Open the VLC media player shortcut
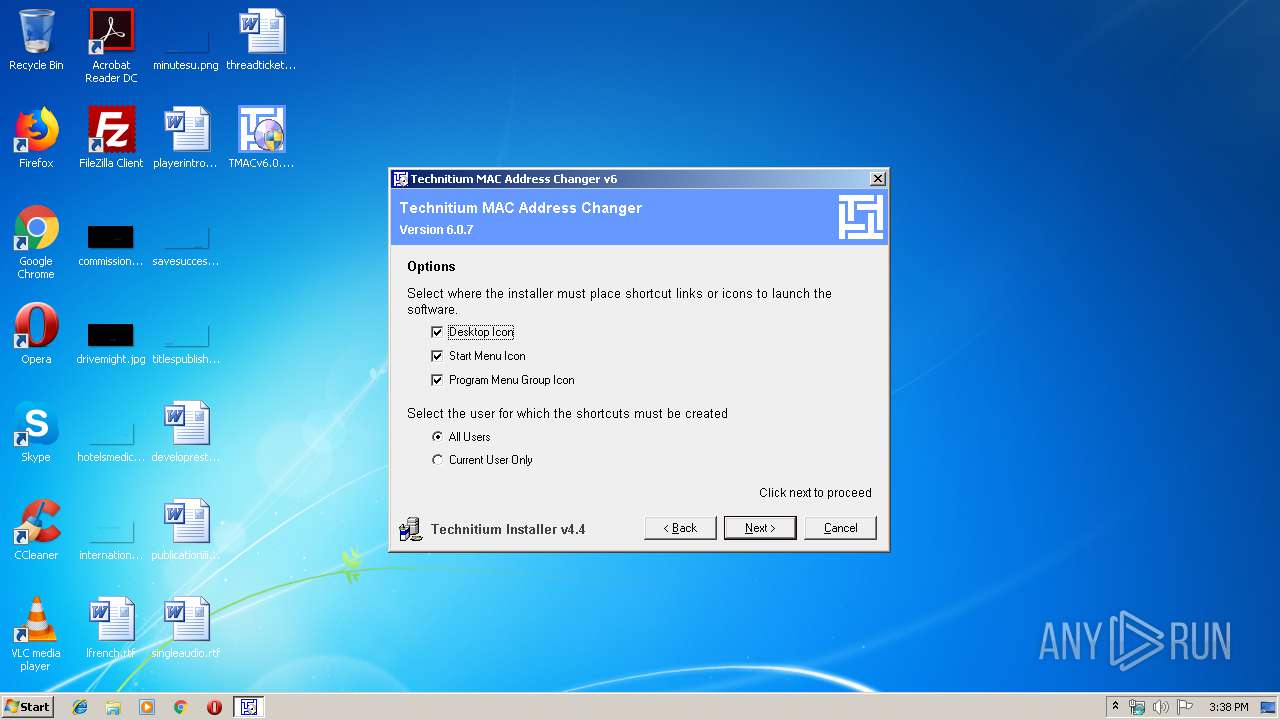Image resolution: width=1280 pixels, height=720 pixels. click(x=36, y=634)
